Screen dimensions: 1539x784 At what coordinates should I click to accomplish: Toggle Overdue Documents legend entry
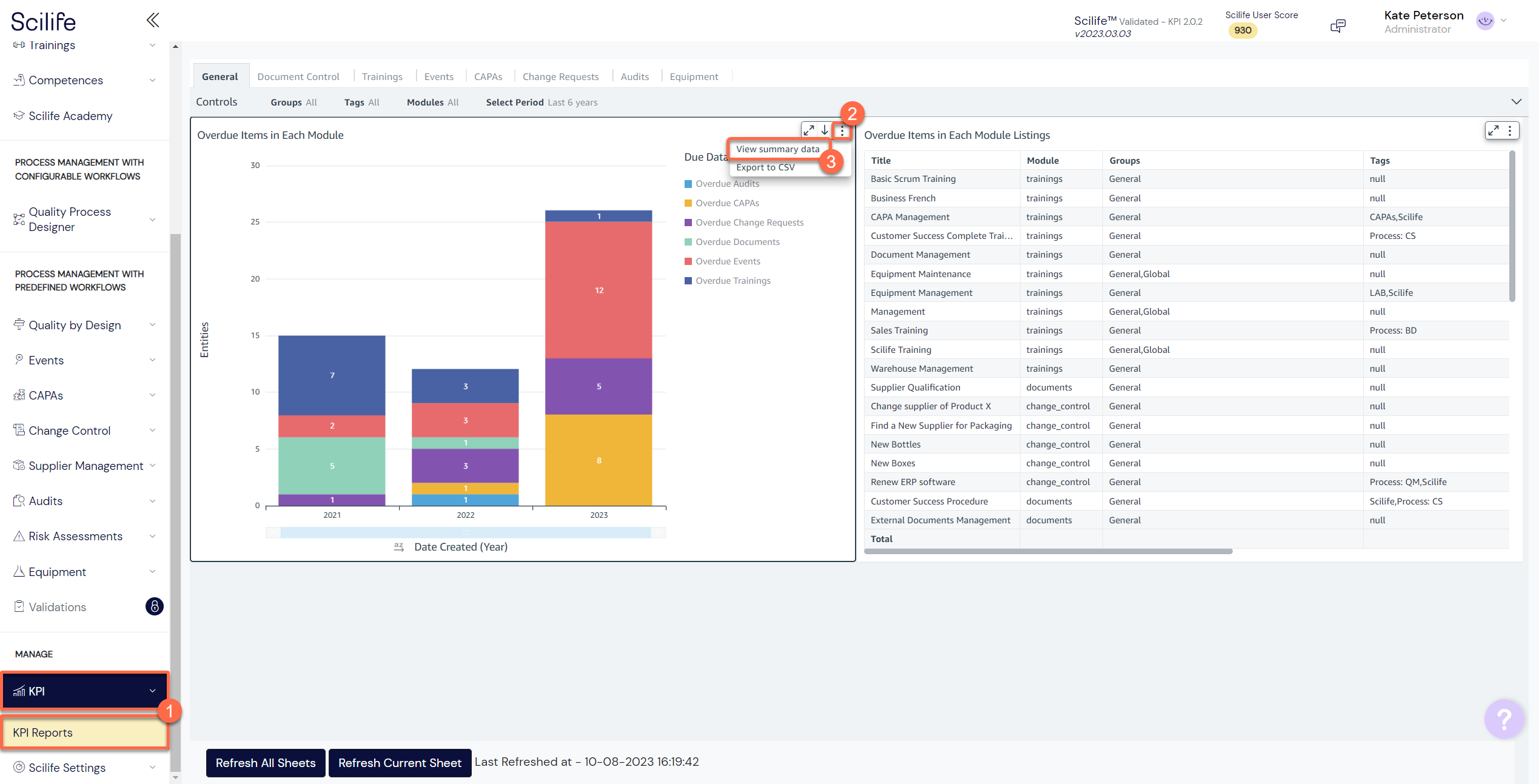coord(732,242)
